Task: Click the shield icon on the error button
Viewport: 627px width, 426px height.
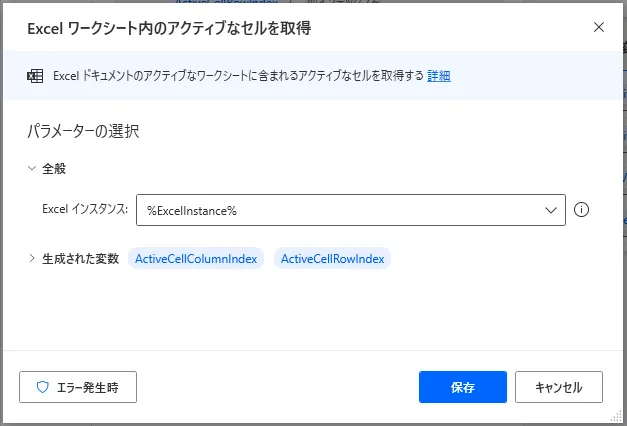Action: tap(42, 387)
